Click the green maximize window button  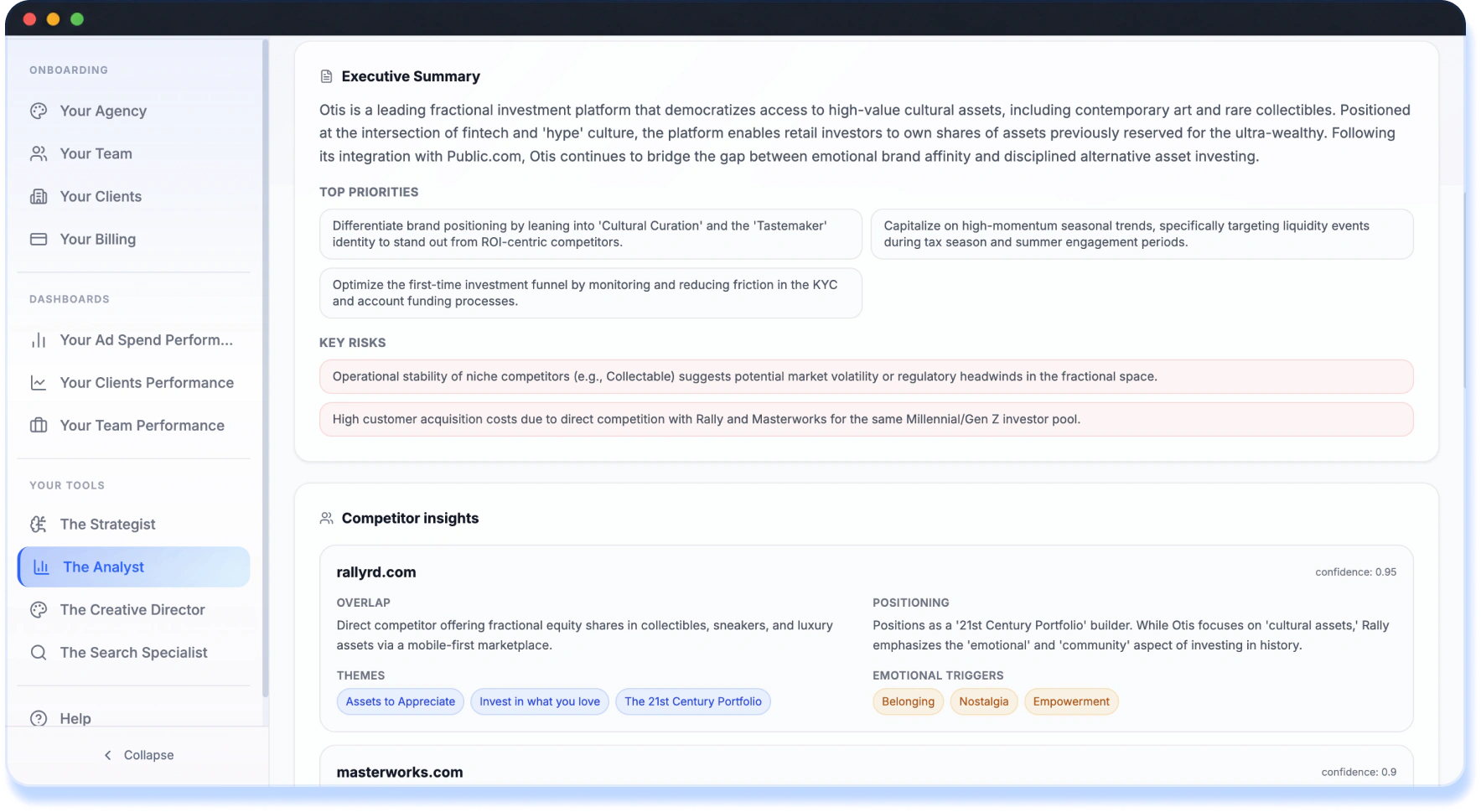point(77,18)
